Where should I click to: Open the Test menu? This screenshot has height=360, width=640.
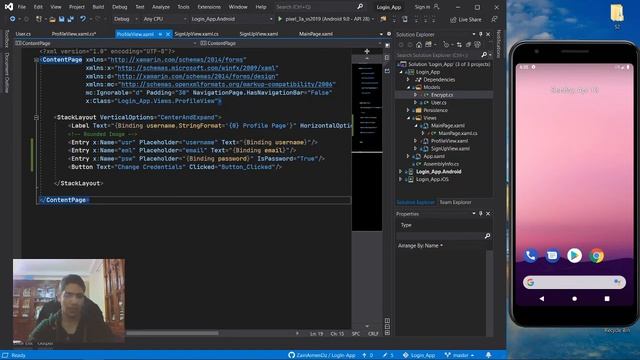click(x=140, y=7)
